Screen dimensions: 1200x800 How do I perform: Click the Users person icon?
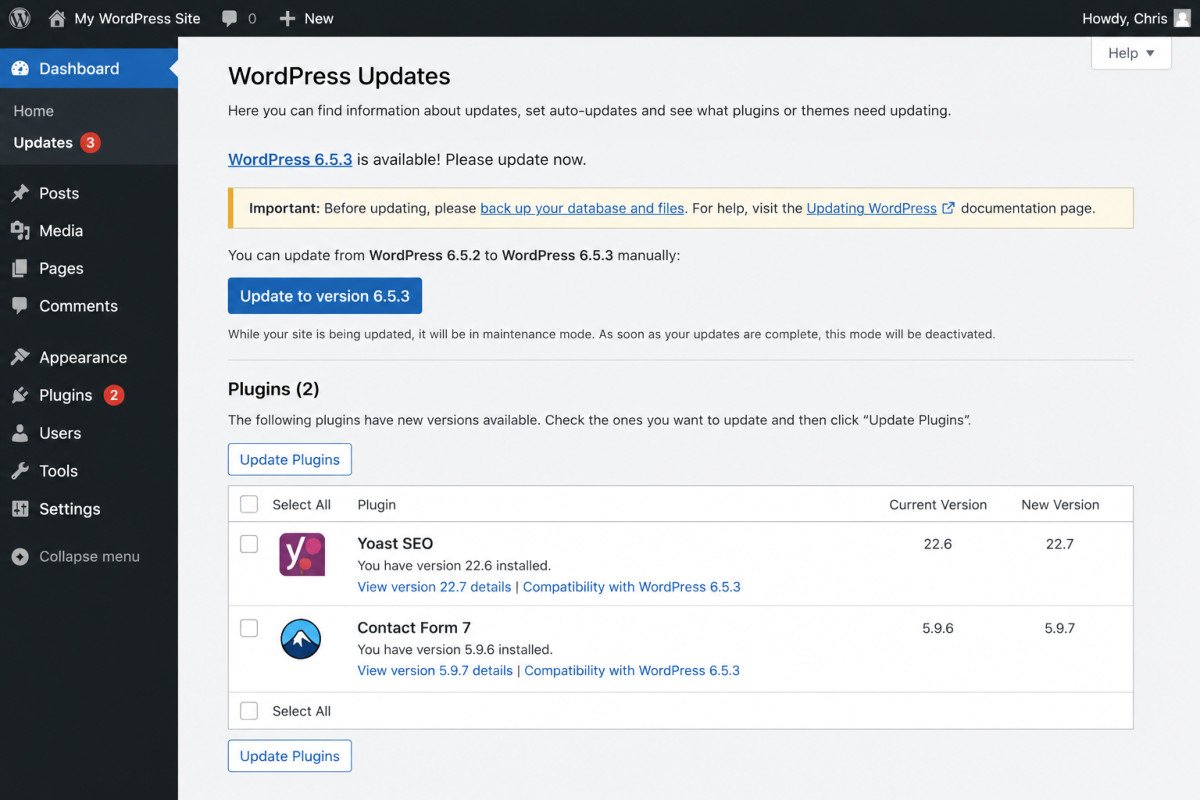click(20, 433)
